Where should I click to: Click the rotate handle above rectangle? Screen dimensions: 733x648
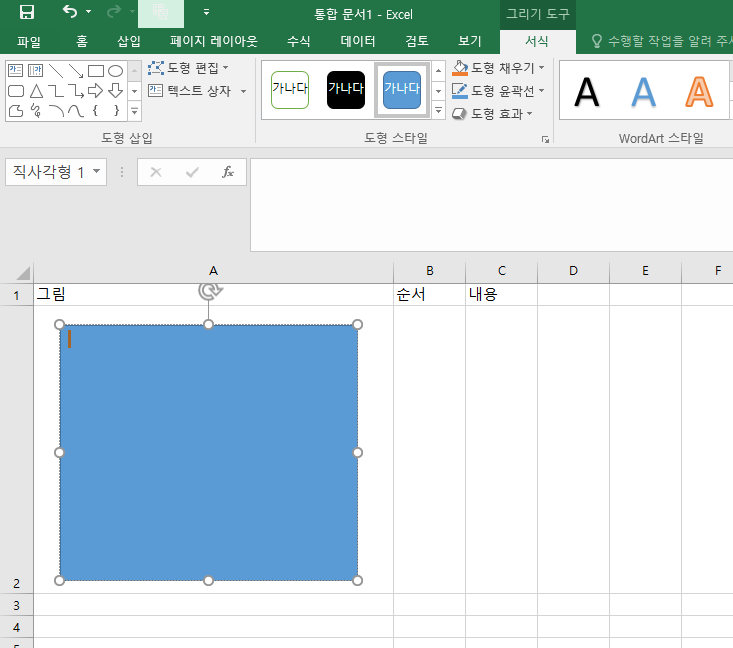[209, 291]
